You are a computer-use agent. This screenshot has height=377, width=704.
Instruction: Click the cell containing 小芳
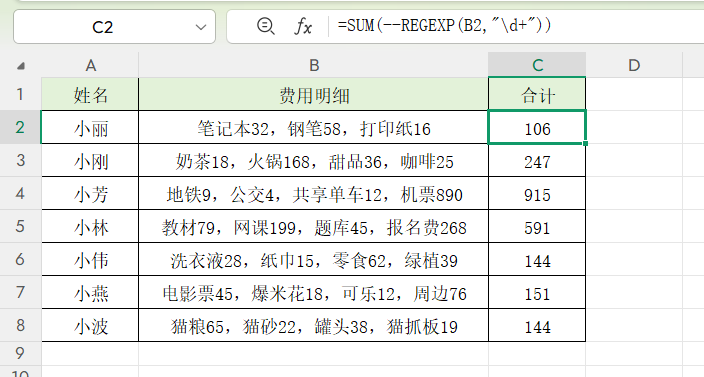(x=90, y=193)
